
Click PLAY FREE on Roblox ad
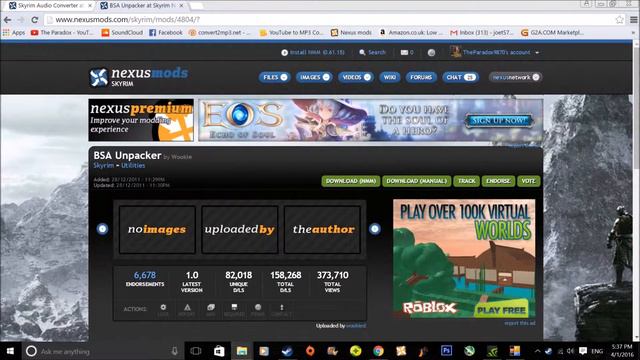click(x=501, y=310)
